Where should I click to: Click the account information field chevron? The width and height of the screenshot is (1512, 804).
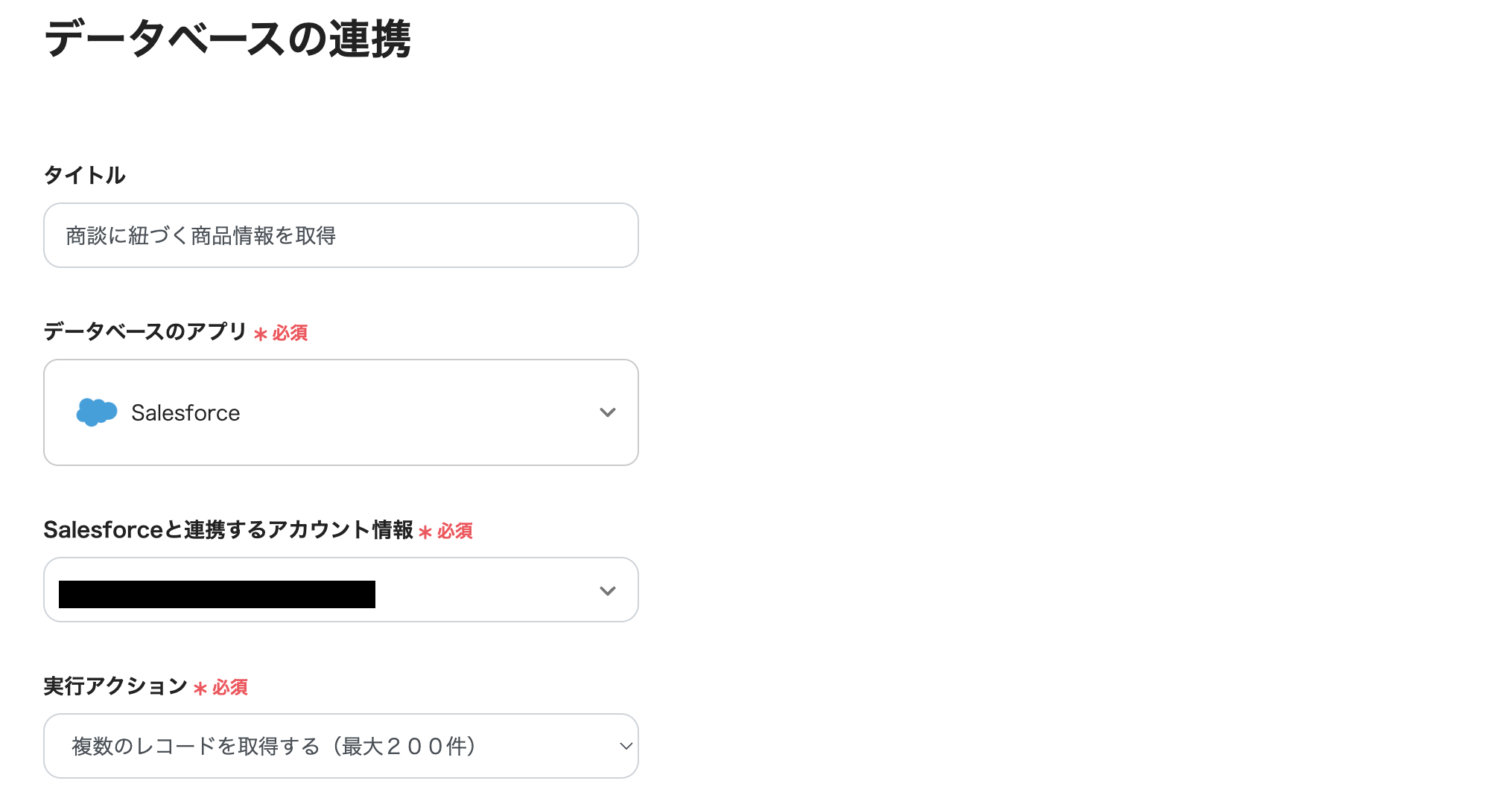(608, 590)
